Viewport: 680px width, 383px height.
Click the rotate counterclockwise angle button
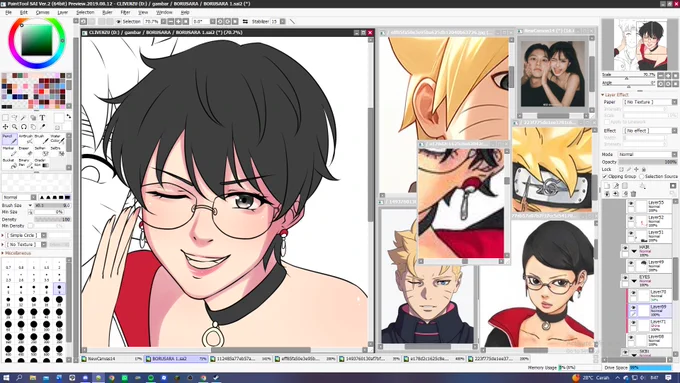tap(661, 83)
